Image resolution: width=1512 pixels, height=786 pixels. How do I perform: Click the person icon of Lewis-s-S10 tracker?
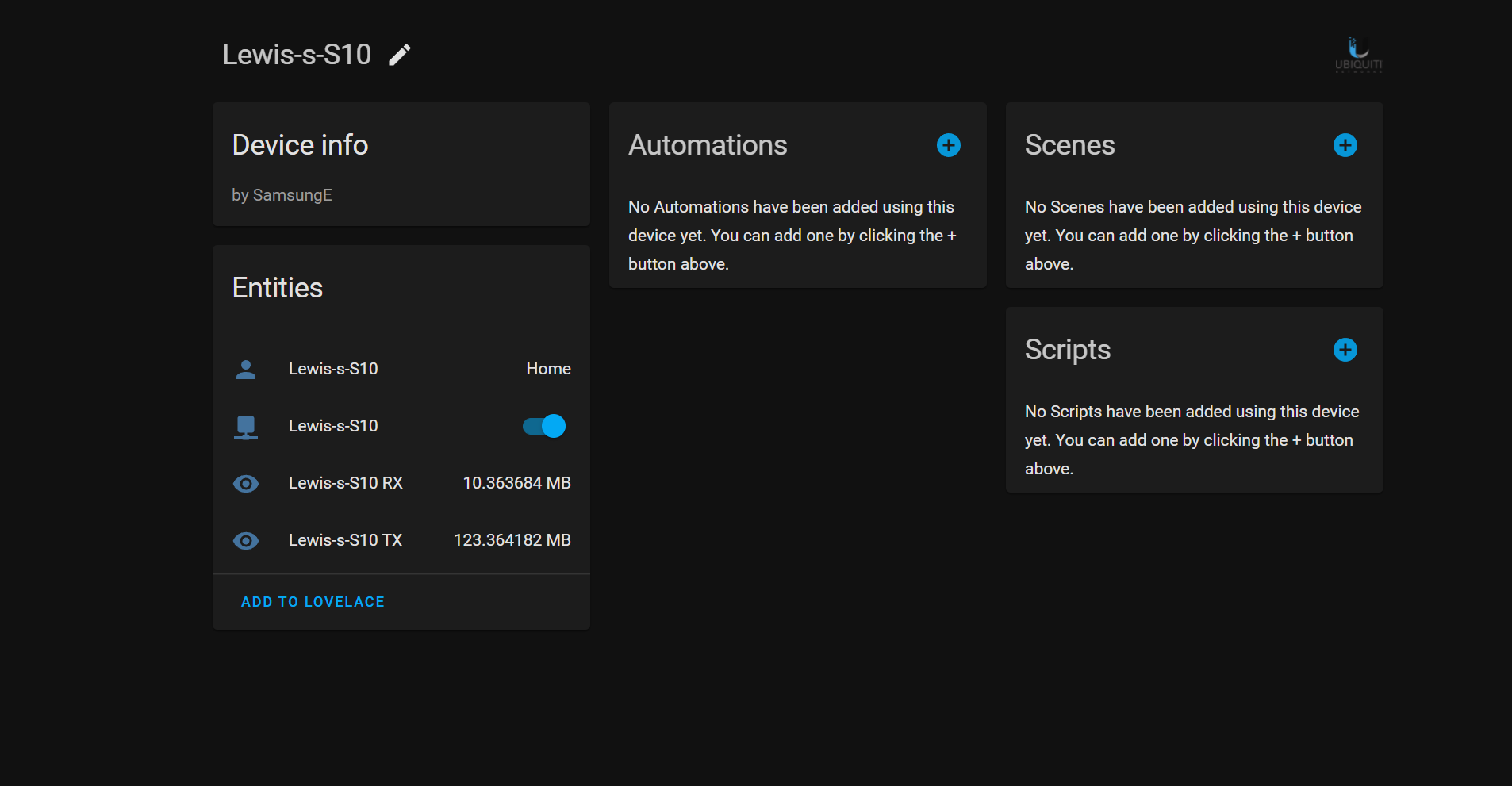point(246,369)
